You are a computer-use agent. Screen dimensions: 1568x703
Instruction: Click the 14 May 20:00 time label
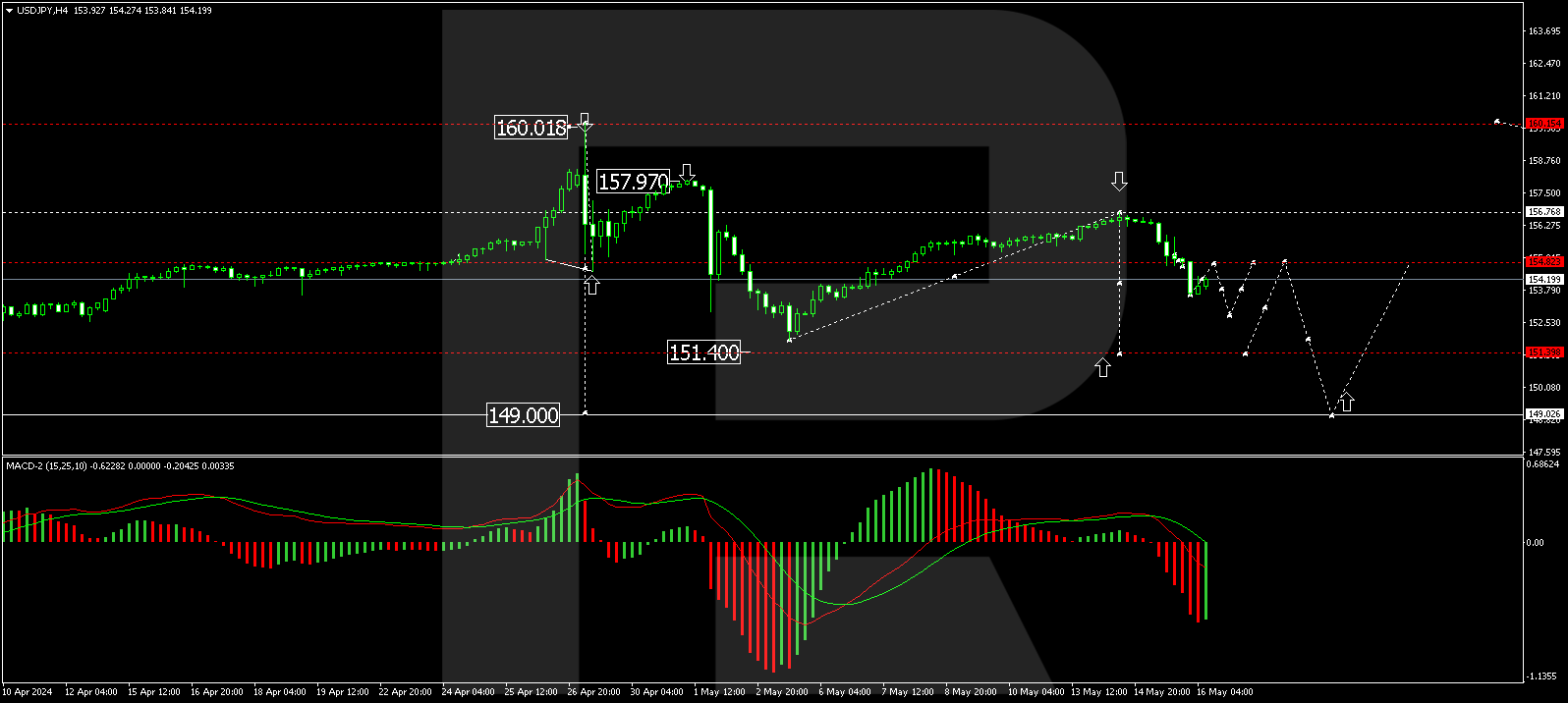point(1161,692)
